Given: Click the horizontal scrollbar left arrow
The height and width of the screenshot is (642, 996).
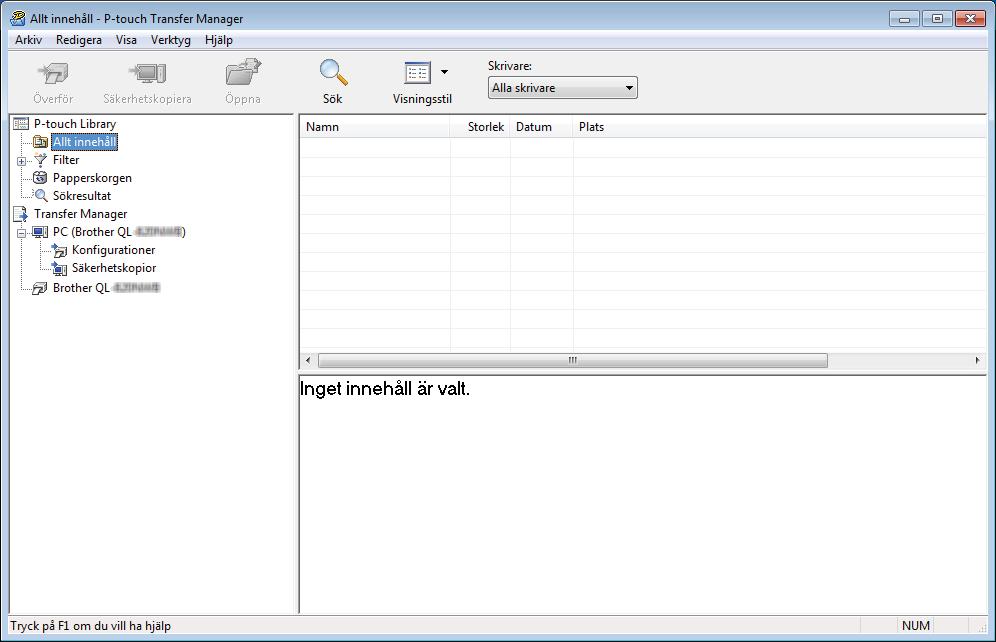Looking at the screenshot, I should tap(308, 360).
